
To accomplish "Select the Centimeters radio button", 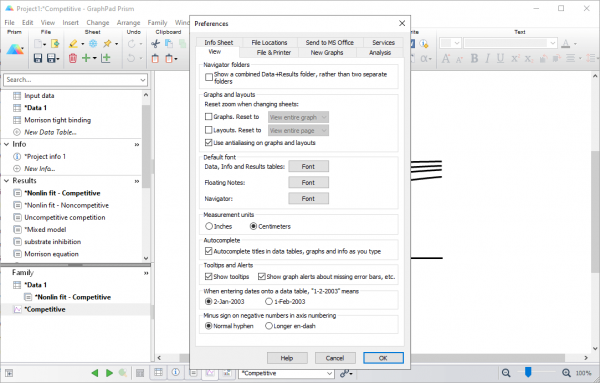I will coord(253,227).
